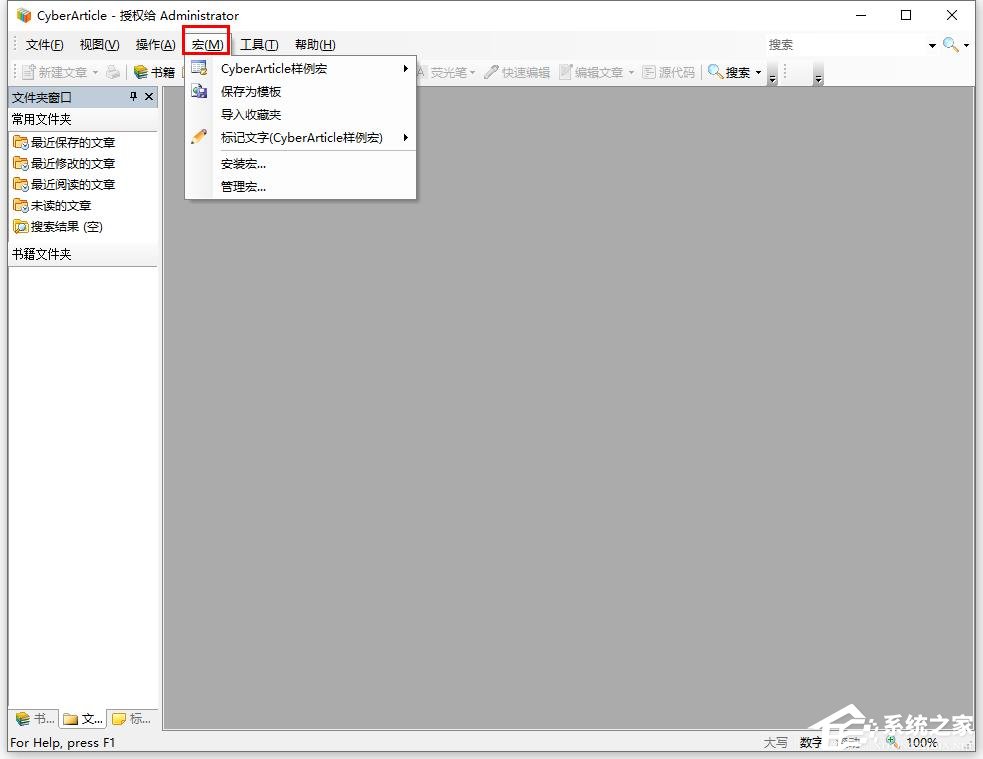Click the pencil icon beside 标记文字
This screenshot has height=759, width=983.
(x=199, y=137)
